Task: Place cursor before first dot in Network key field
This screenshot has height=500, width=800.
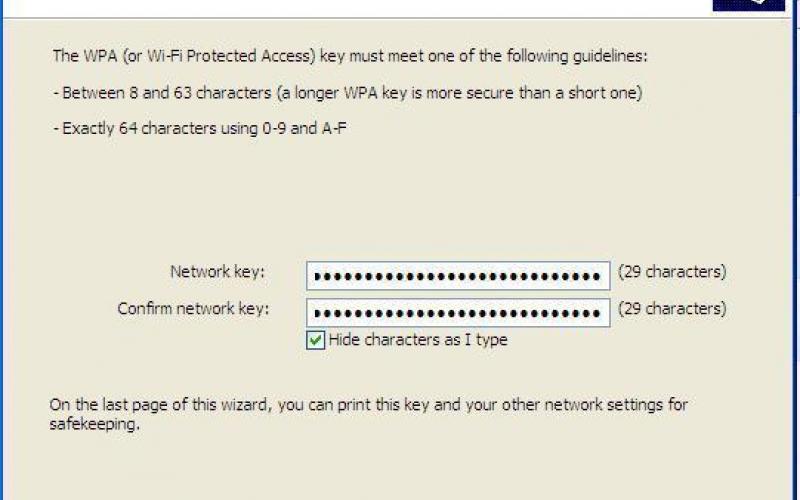Action: point(311,275)
